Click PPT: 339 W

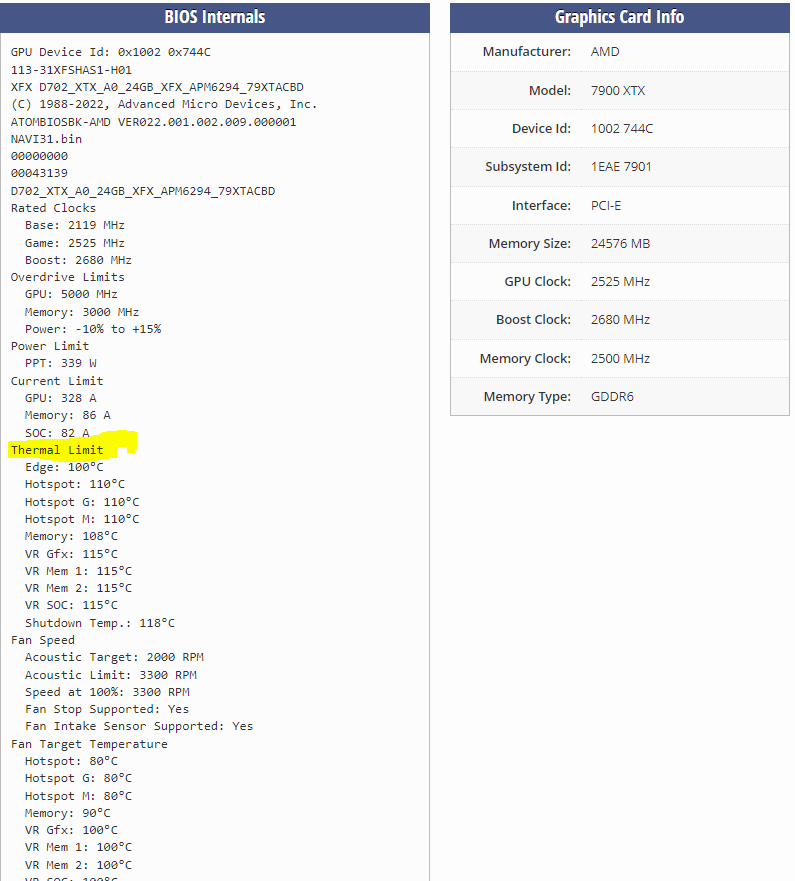coord(61,363)
